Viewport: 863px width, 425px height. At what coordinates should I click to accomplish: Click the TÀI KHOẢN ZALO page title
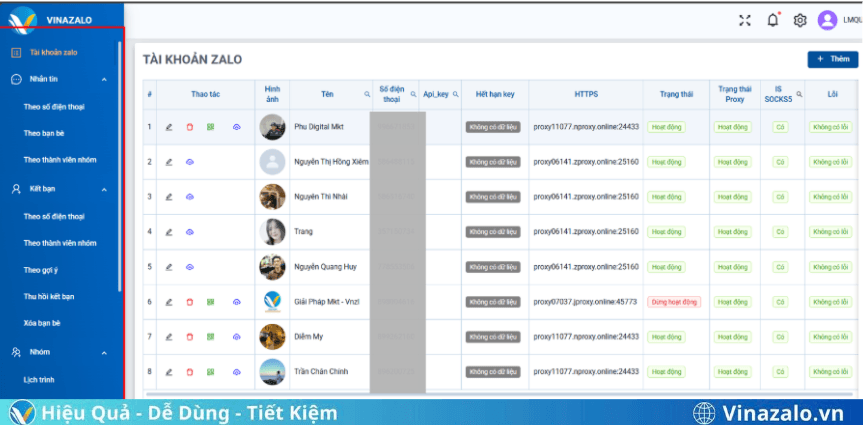pos(193,59)
